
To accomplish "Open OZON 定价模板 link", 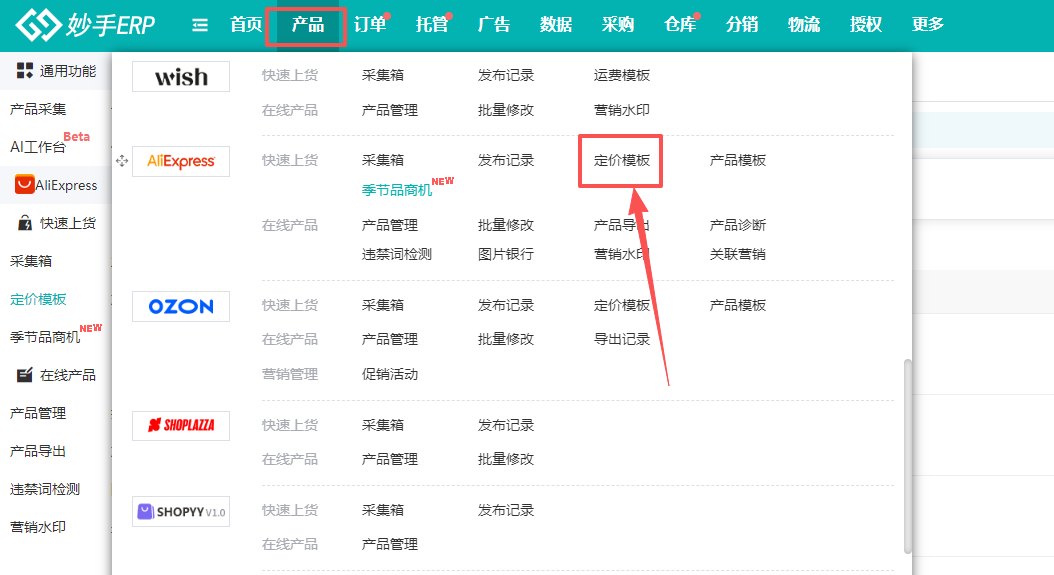I will pyautogui.click(x=622, y=305).
